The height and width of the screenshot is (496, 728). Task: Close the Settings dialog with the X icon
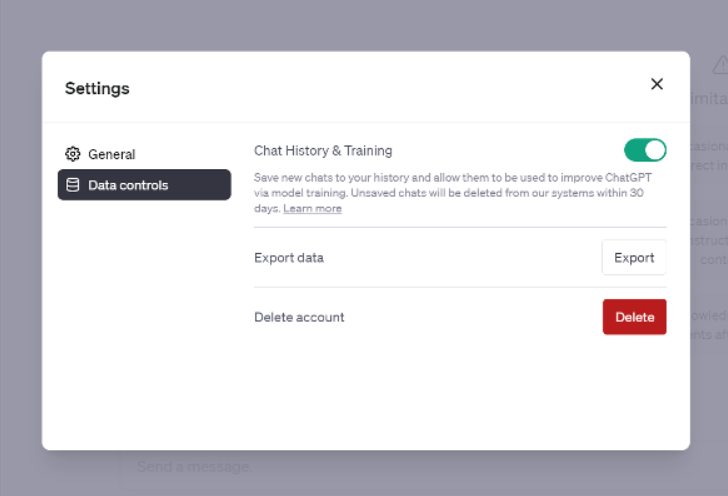(656, 84)
